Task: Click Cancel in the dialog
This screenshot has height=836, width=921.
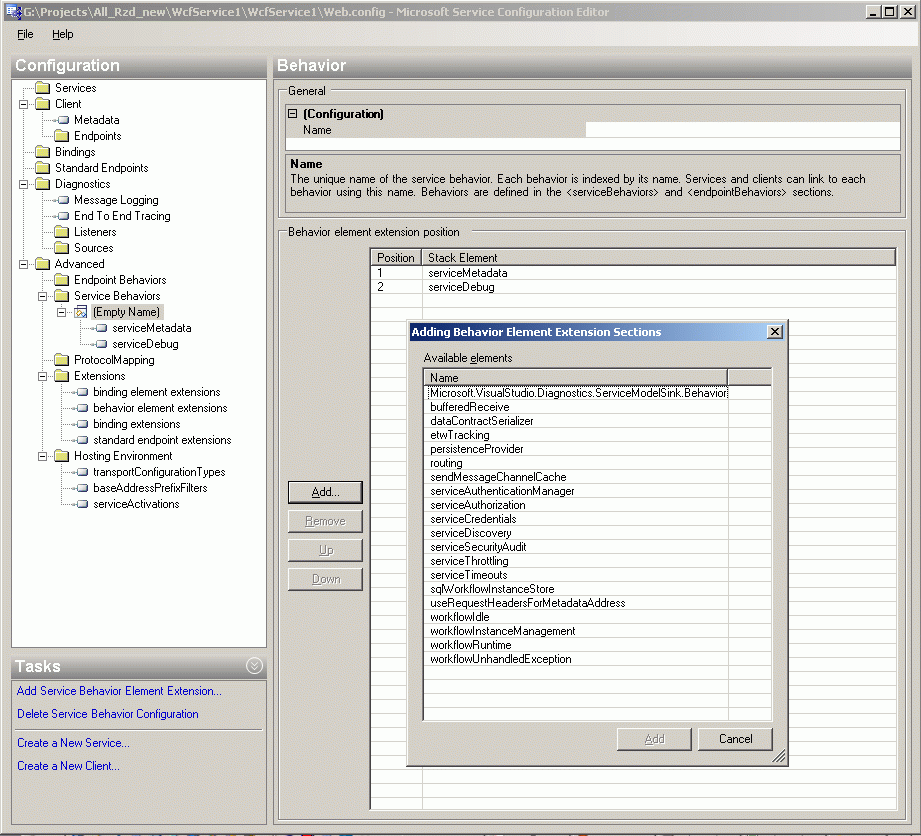Action: pyautogui.click(x=735, y=739)
